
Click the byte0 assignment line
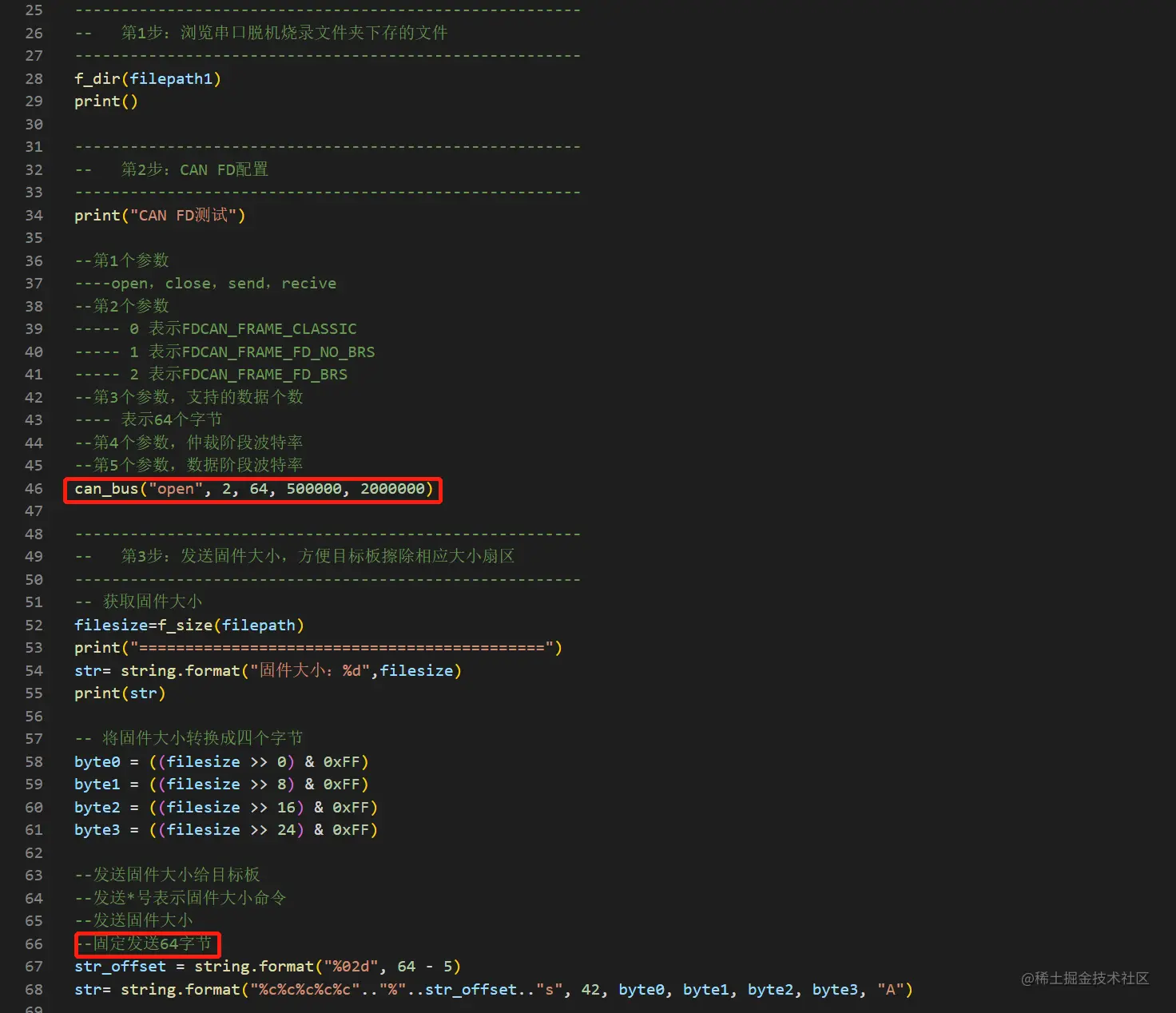(x=221, y=761)
